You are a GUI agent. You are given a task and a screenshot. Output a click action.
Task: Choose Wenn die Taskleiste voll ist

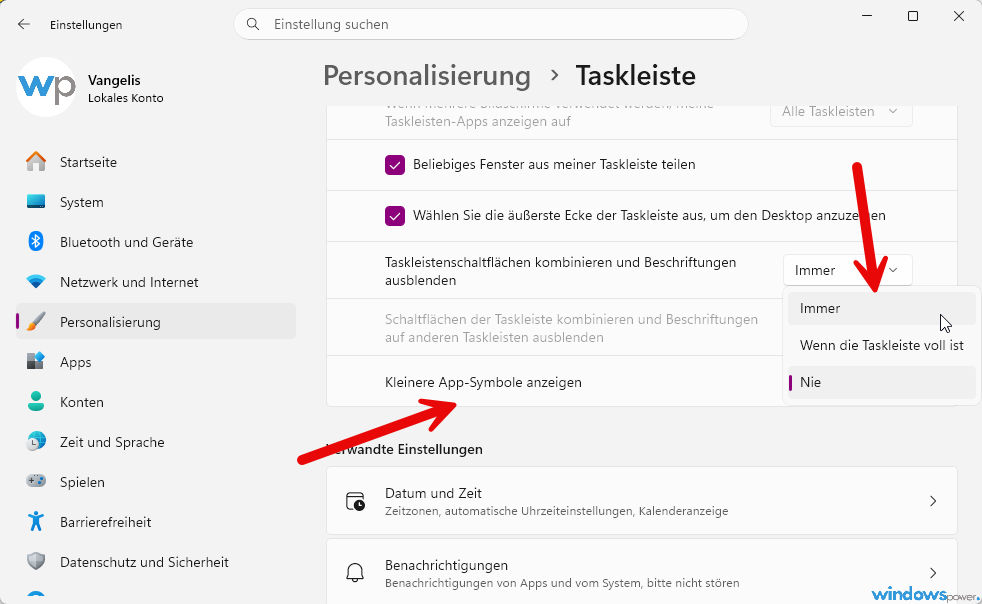click(x=881, y=345)
